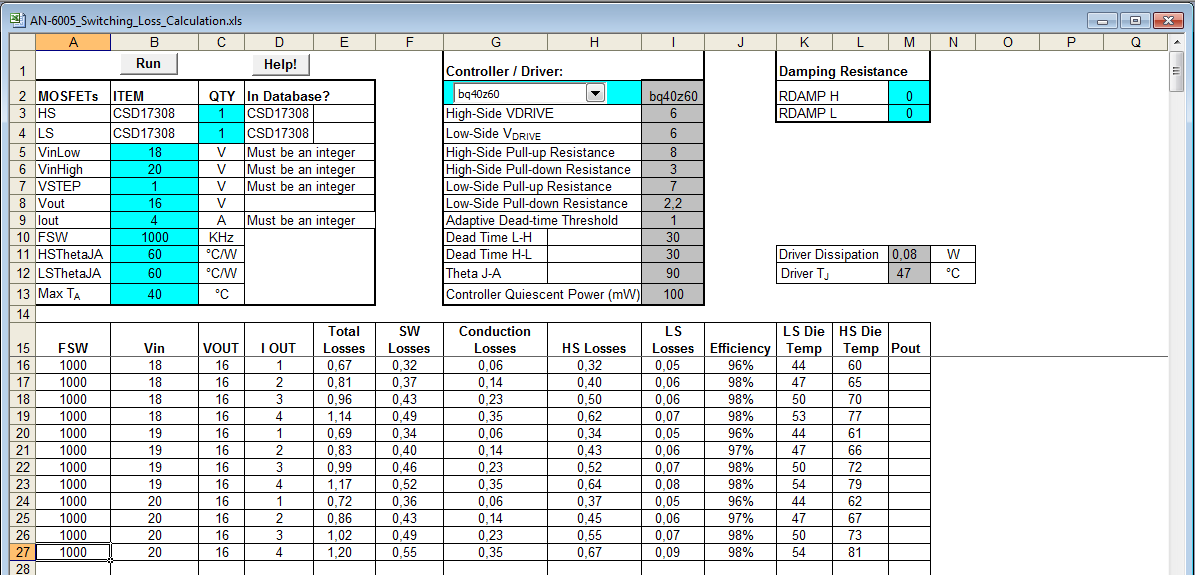Click Driver Dissipation value 0,08
The image size is (1195, 575).
909,255
